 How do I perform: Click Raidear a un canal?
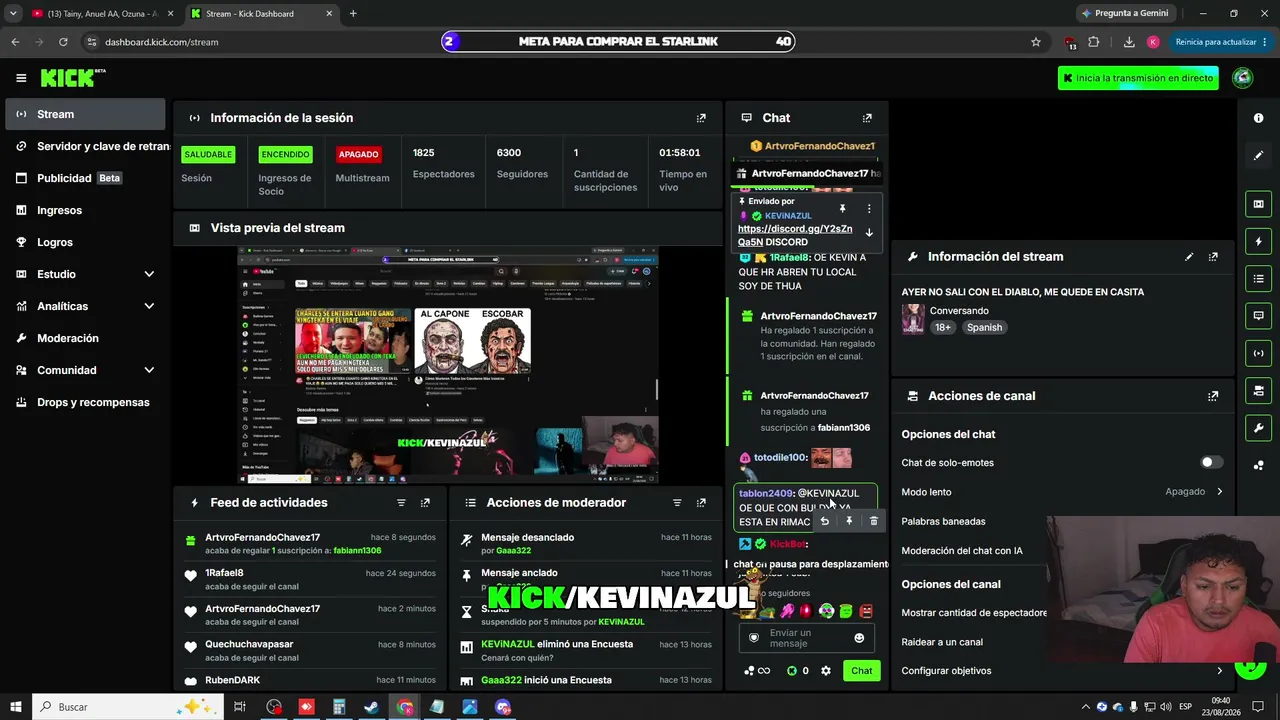click(x=942, y=642)
